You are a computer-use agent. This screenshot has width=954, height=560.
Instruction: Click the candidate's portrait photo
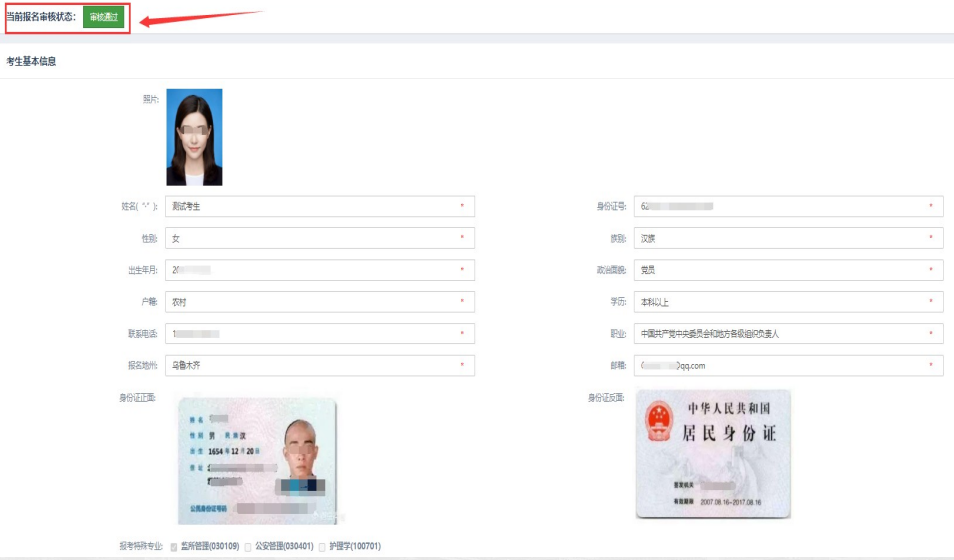(194, 137)
